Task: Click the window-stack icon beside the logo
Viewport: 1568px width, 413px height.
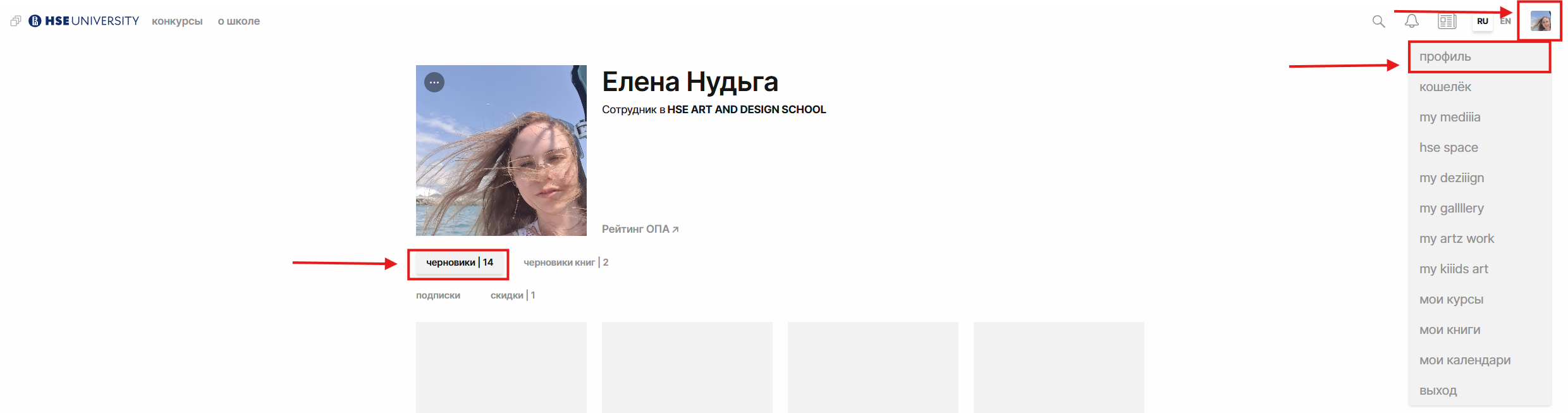Action: tap(16, 21)
